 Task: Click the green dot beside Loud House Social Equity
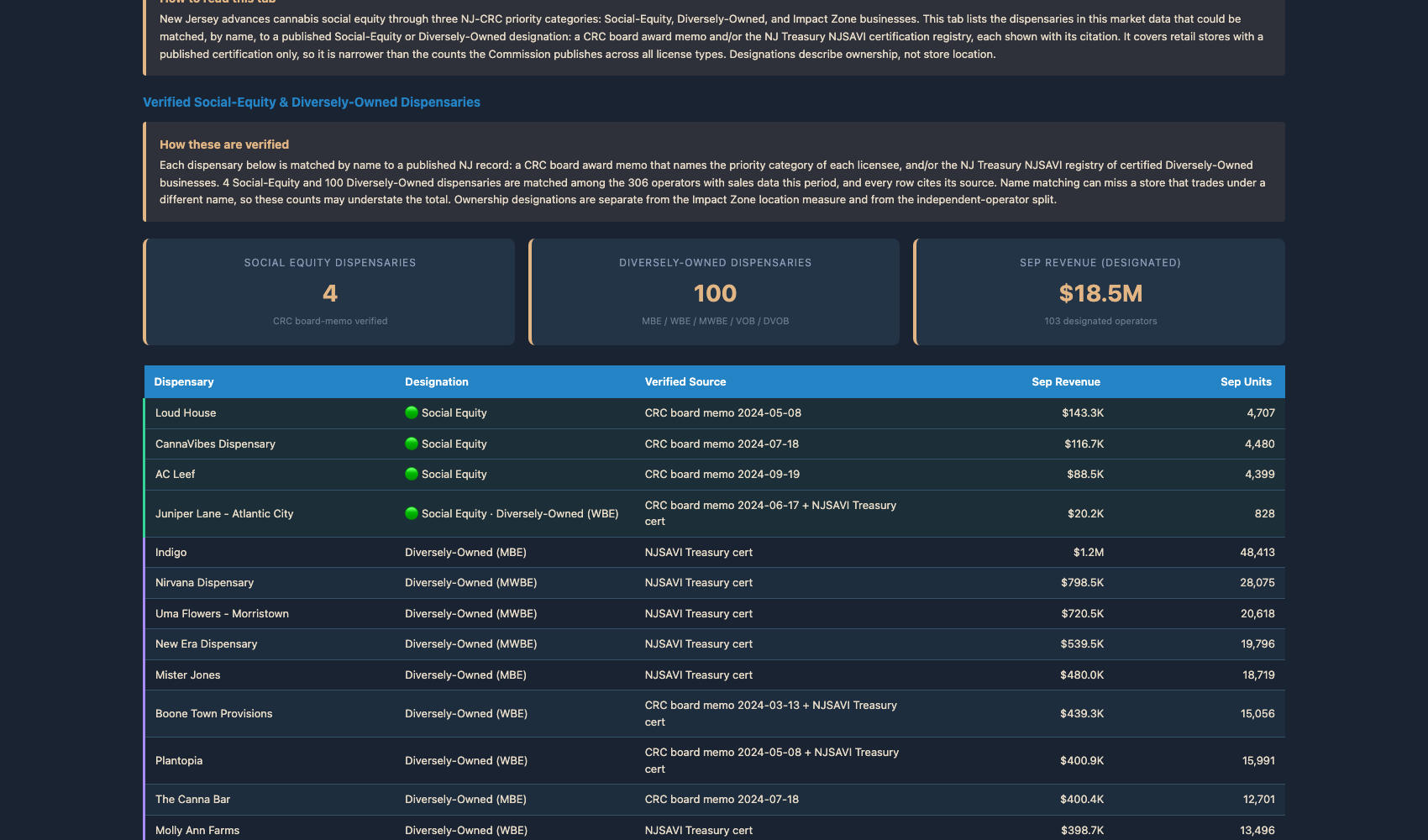412,412
